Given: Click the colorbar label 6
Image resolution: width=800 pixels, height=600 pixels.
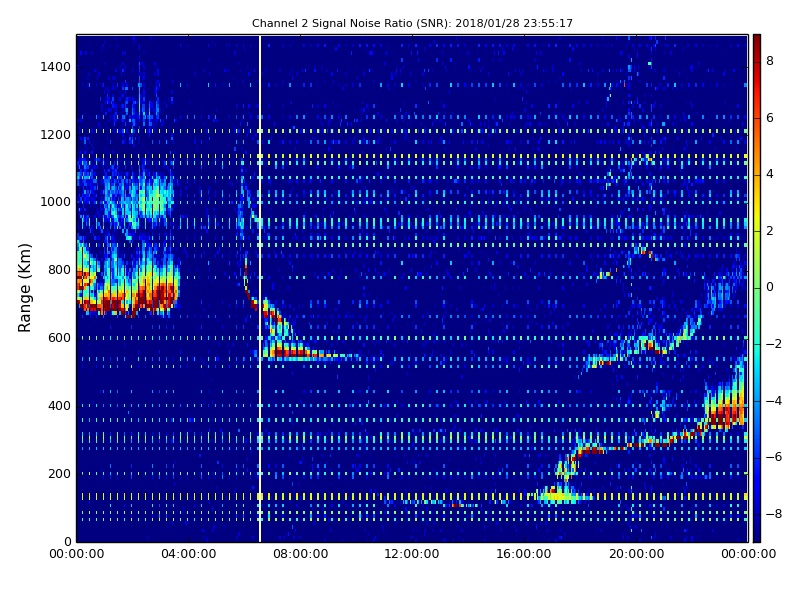Looking at the screenshot, I should click(x=770, y=118).
